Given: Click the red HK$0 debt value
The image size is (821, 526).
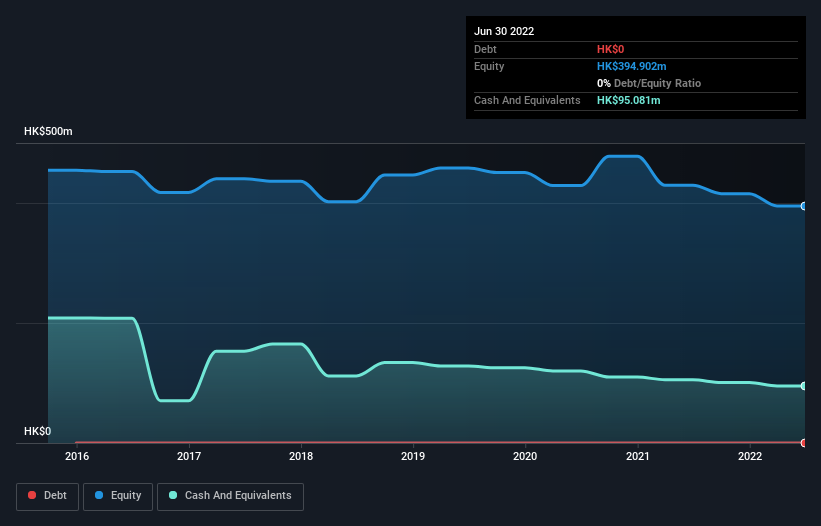Looking at the screenshot, I should tap(611, 49).
